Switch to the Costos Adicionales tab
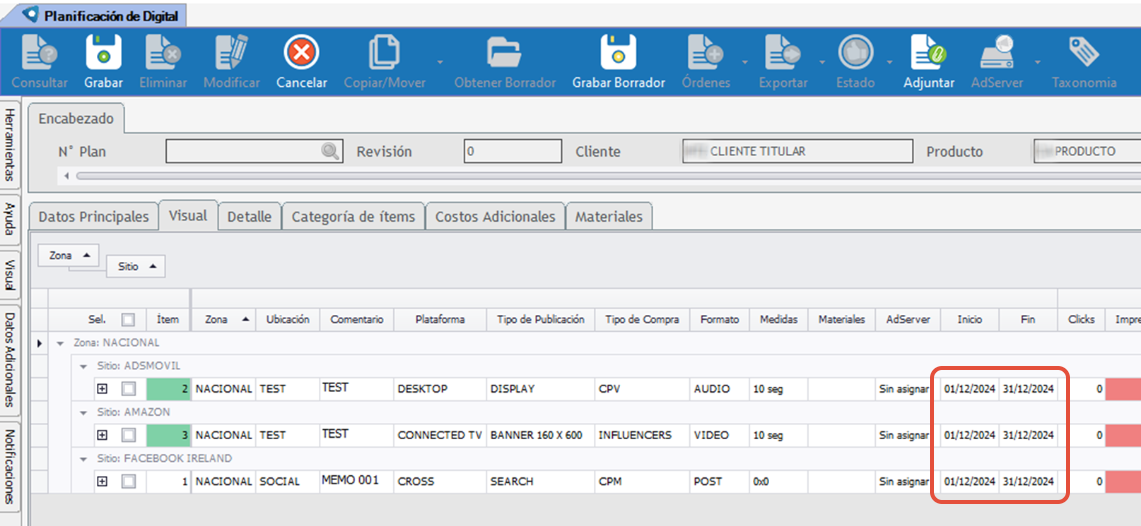Viewport: 1141px width, 526px height. pos(496,217)
